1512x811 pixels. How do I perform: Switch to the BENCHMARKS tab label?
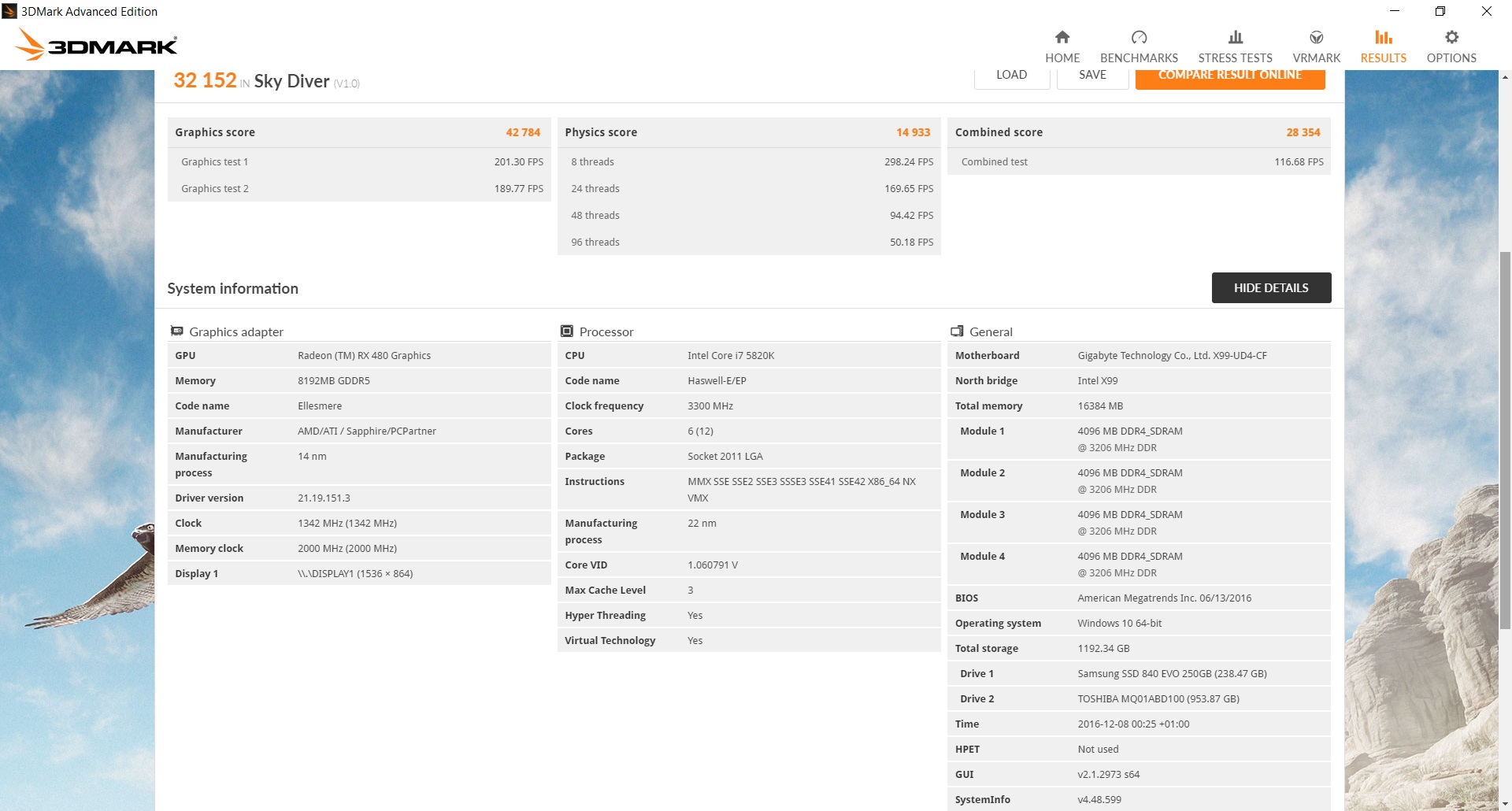pyautogui.click(x=1139, y=58)
